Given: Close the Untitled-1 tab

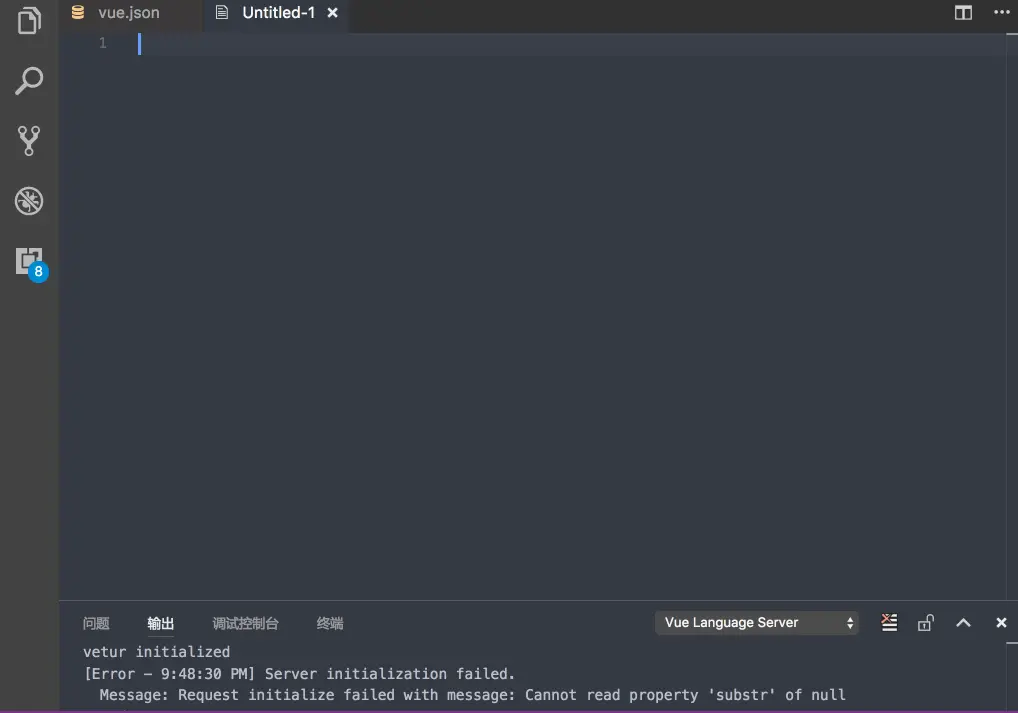Looking at the screenshot, I should tap(332, 13).
